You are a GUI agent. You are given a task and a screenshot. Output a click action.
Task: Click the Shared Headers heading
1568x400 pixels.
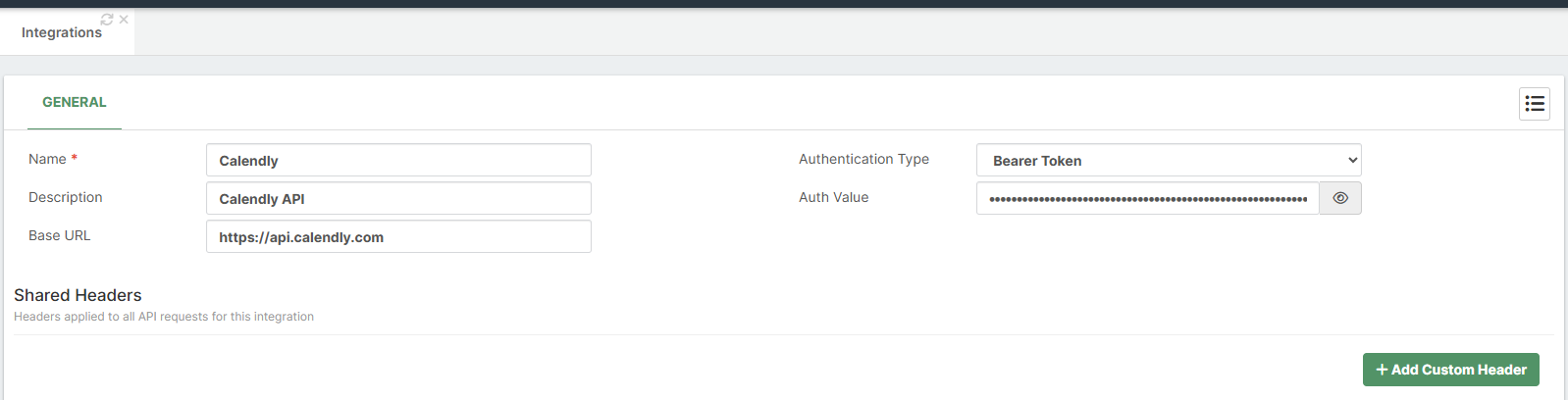(x=78, y=295)
